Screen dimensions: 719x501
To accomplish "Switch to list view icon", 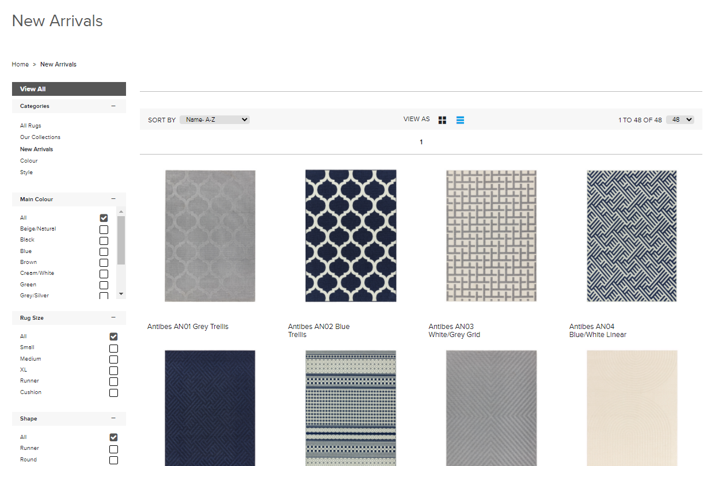I will point(460,120).
